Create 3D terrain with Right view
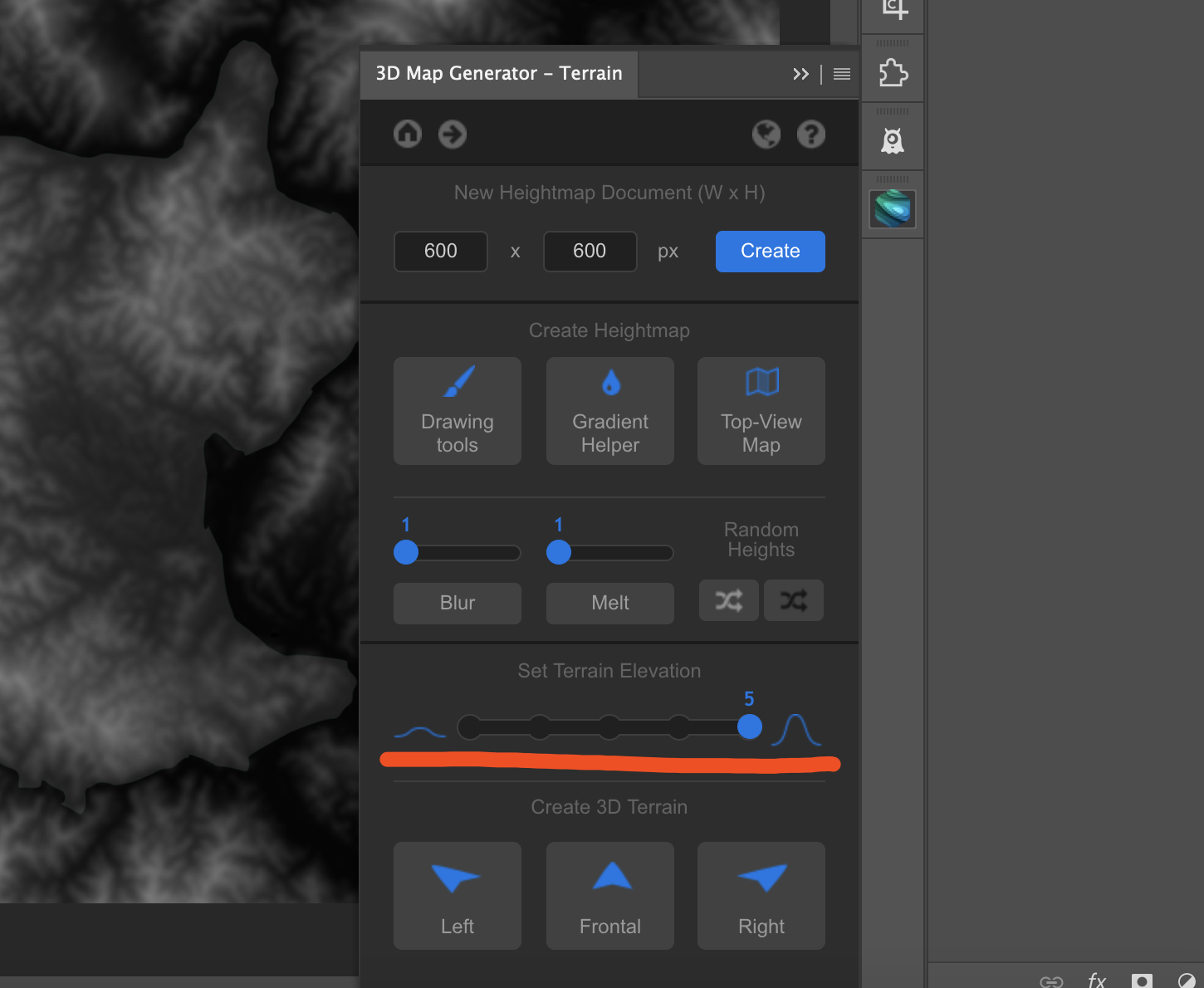Screen dimensions: 1204x988 point(761,896)
